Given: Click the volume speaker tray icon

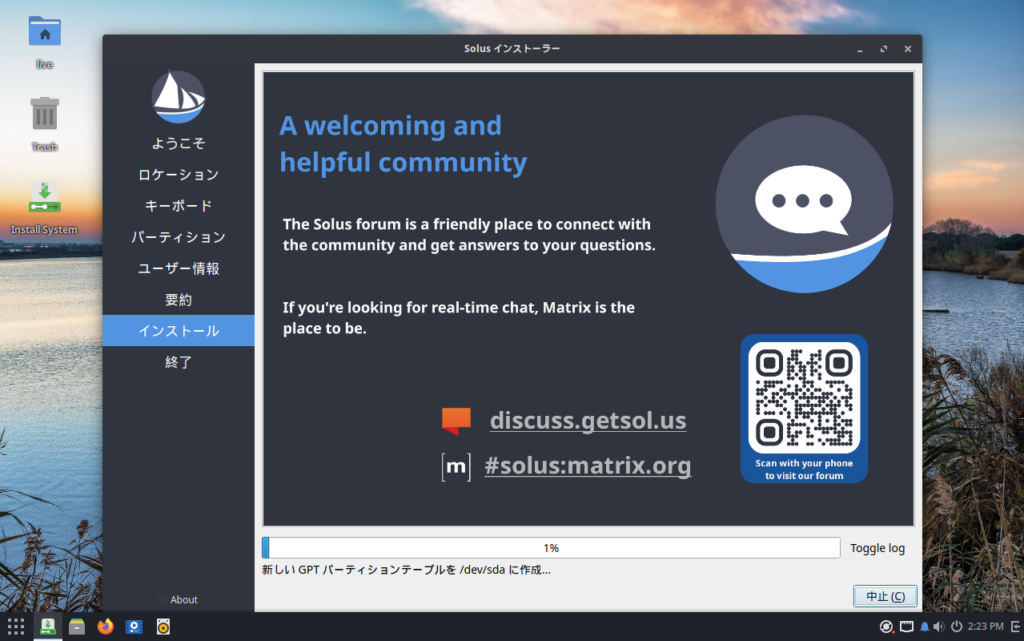Looking at the screenshot, I should click(x=939, y=627).
